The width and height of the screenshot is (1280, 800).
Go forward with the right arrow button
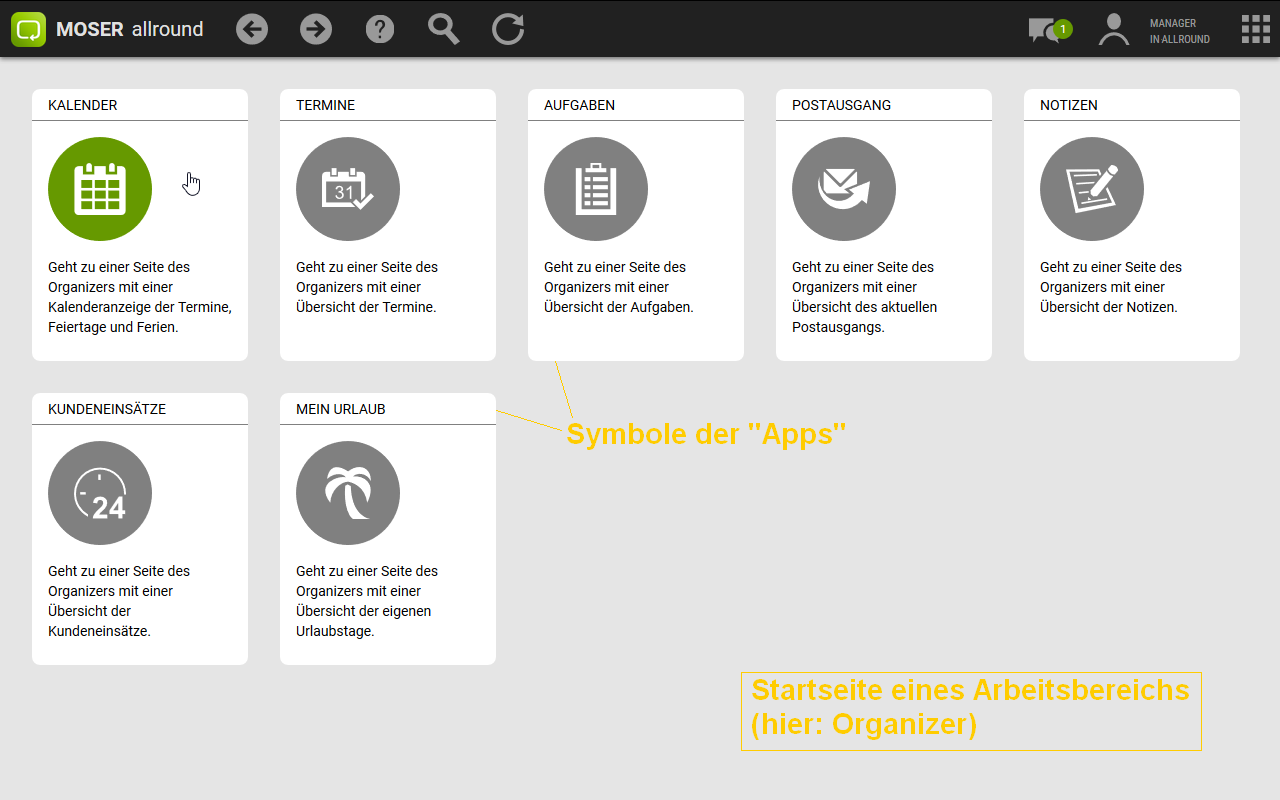(x=316, y=29)
